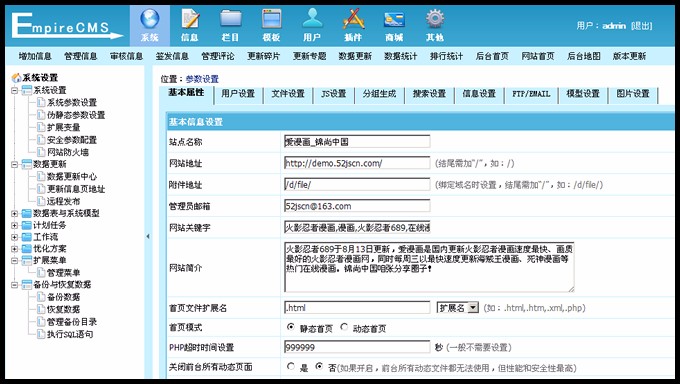Collapse the sidebar using splitter arrow
The height and width of the screenshot is (384, 680).
tap(148, 236)
